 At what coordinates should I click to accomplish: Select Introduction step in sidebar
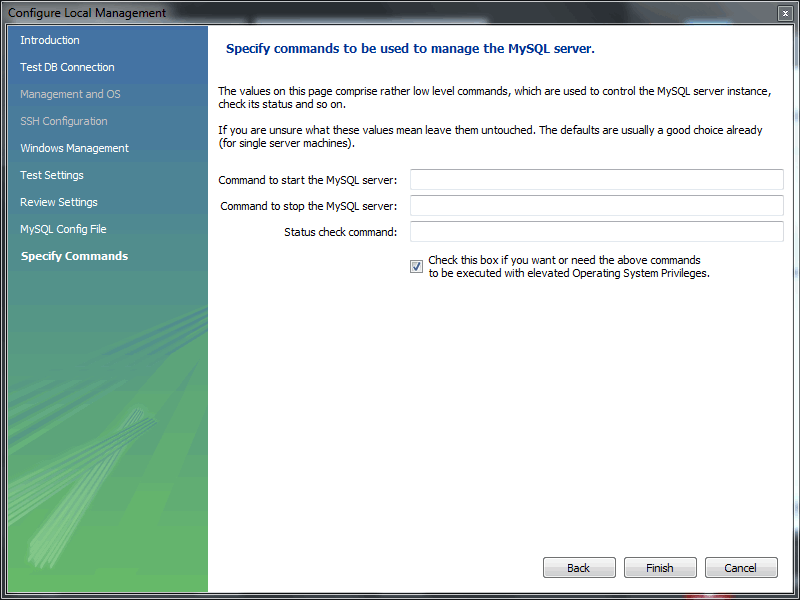pos(49,40)
